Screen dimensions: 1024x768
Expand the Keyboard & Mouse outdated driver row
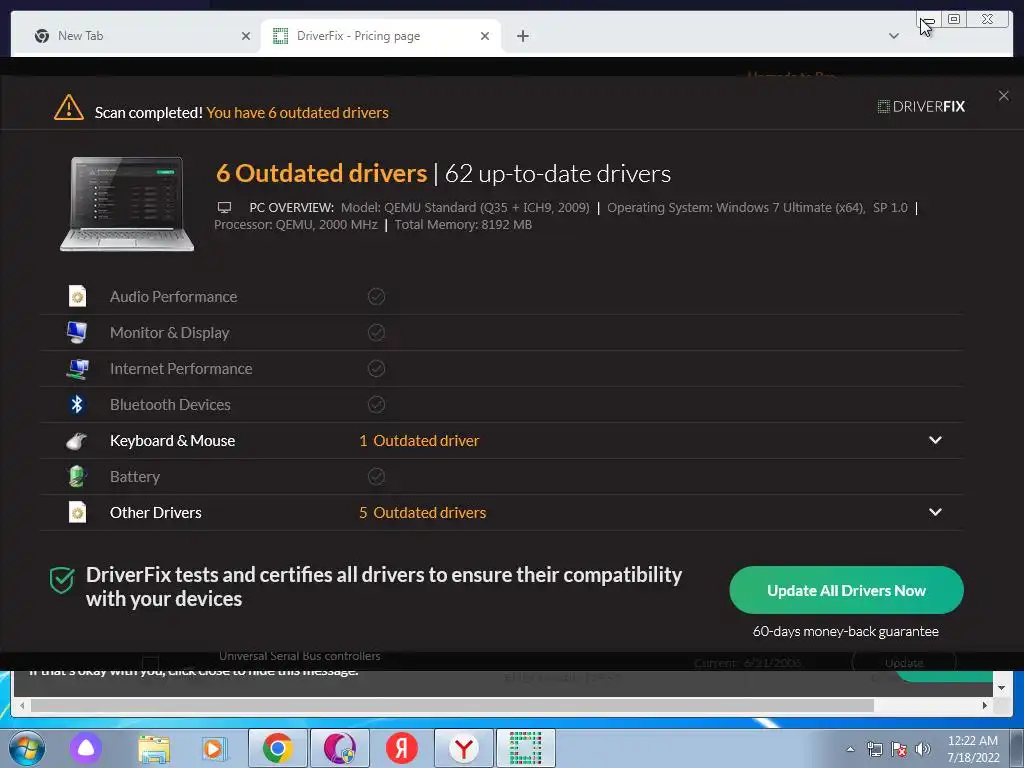tap(935, 440)
